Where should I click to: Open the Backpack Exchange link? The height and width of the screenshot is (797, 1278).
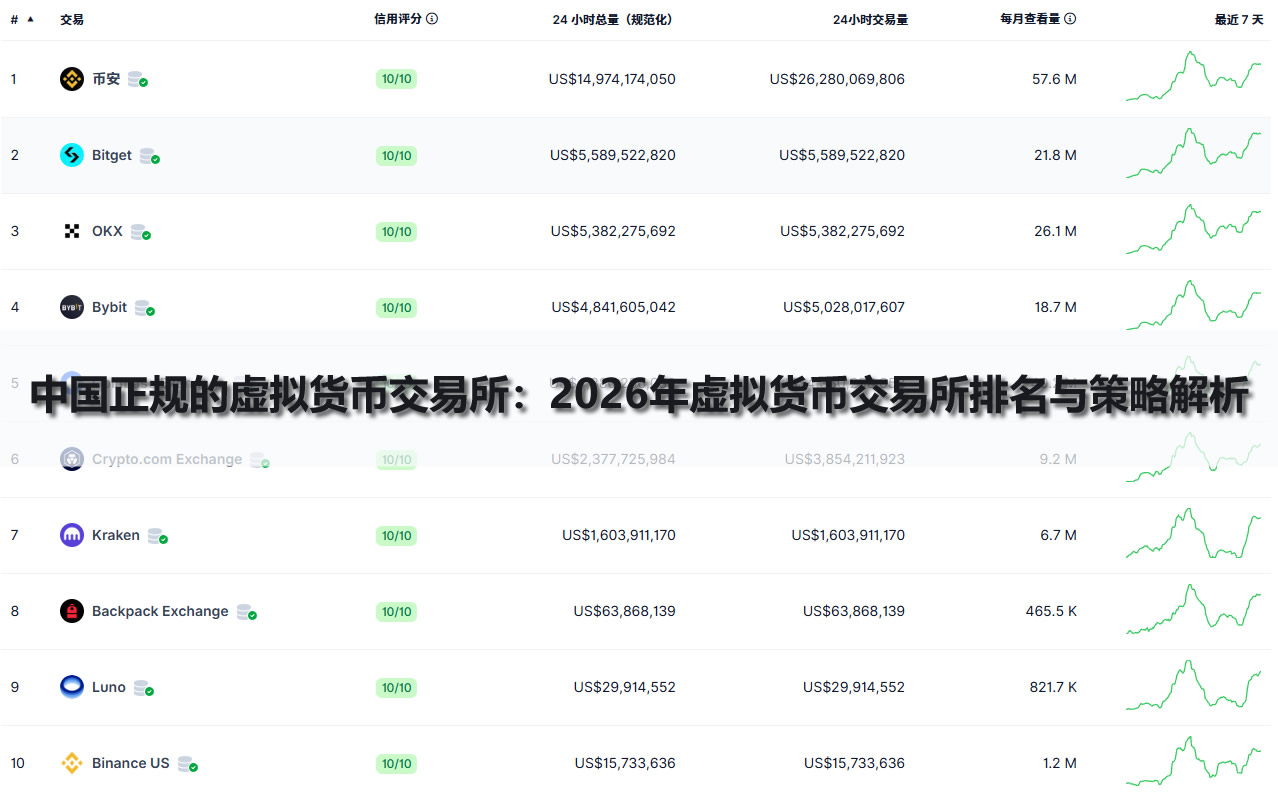(160, 611)
